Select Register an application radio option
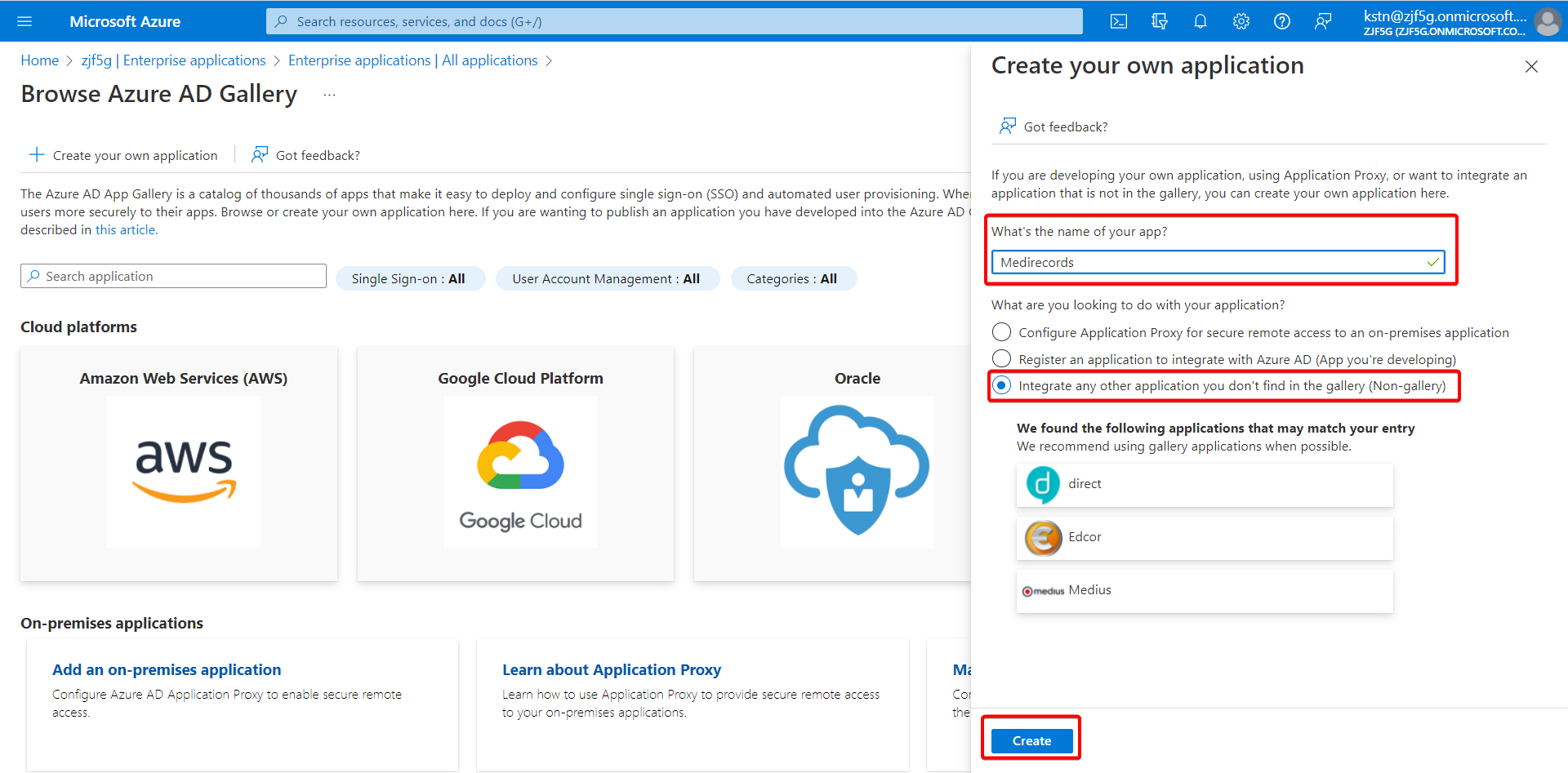Viewport: 1568px width, 773px height. (x=1001, y=359)
